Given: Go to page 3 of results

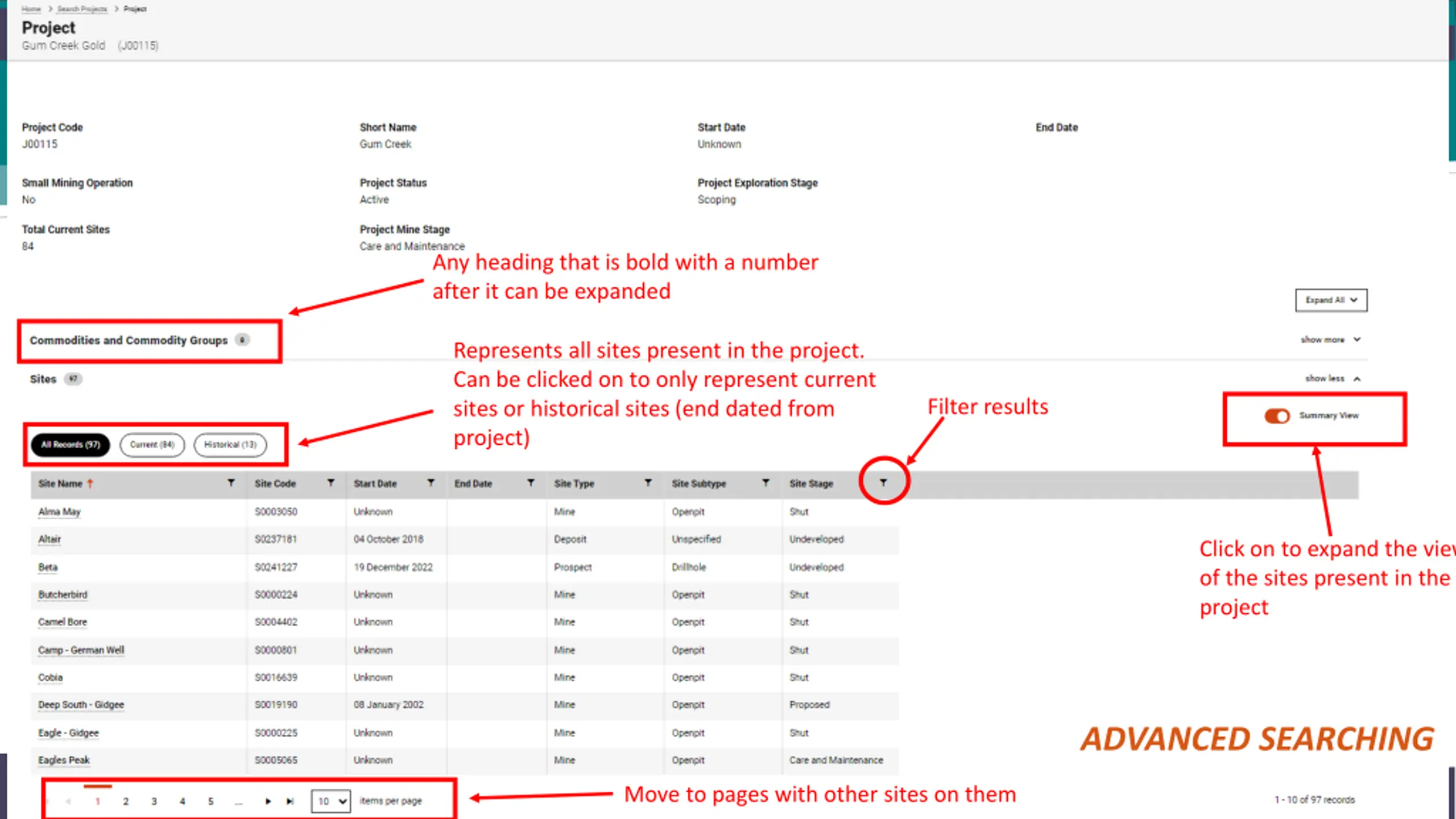Looking at the screenshot, I should [x=154, y=801].
